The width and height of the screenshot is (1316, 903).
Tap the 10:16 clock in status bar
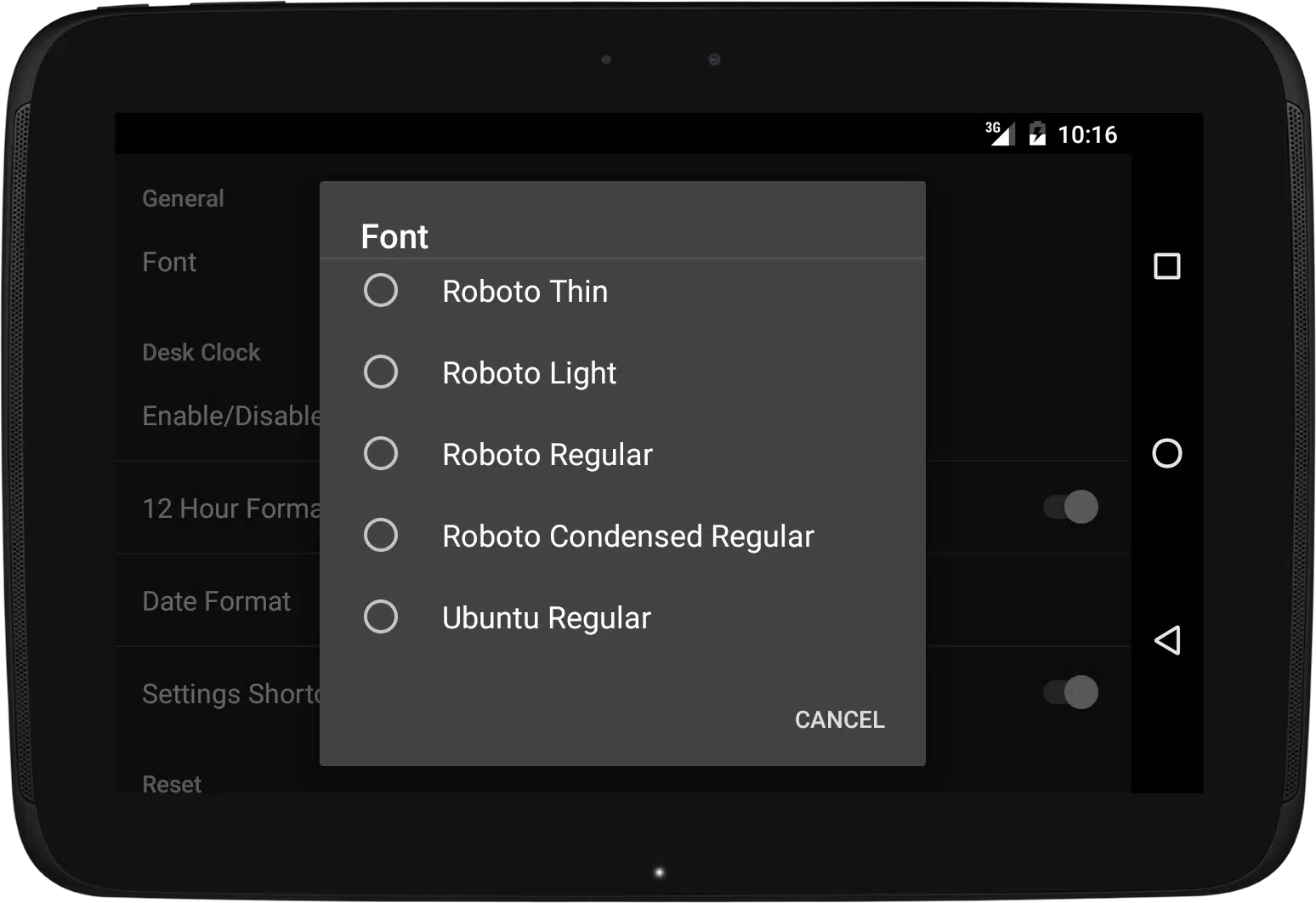pyautogui.click(x=1087, y=134)
